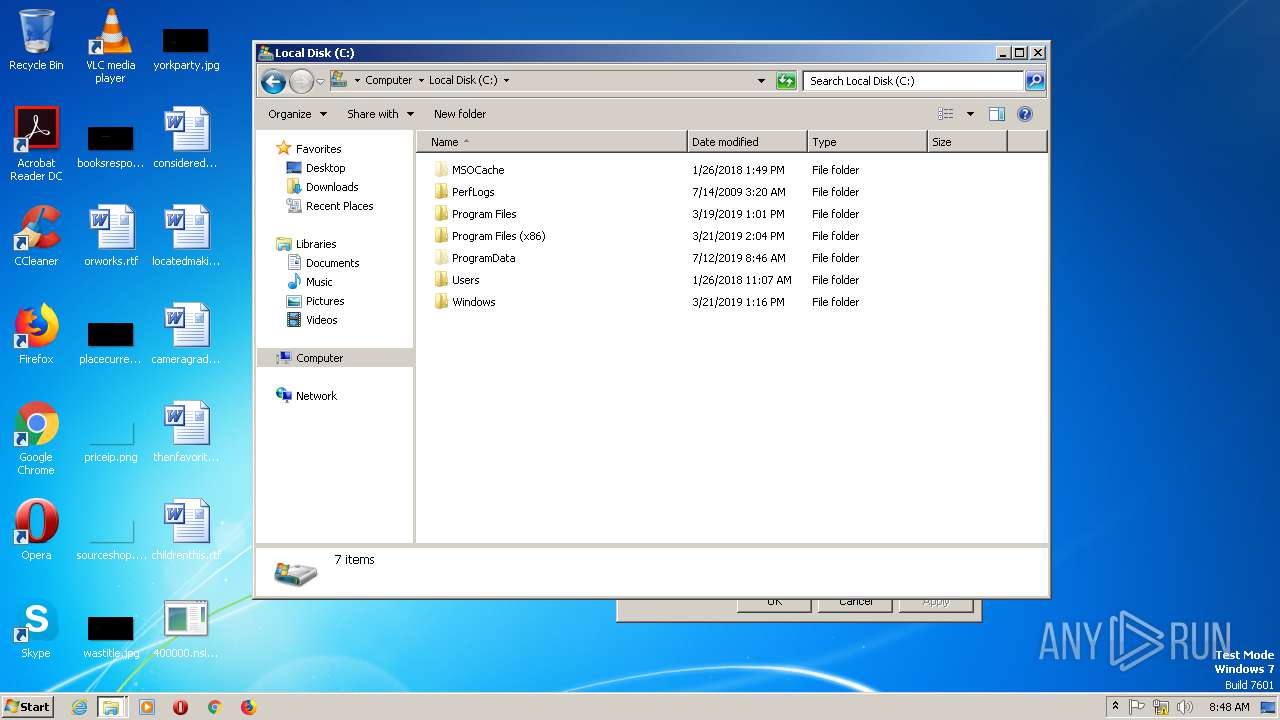This screenshot has height=720, width=1280.
Task: Select the Users folder
Action: 465,280
